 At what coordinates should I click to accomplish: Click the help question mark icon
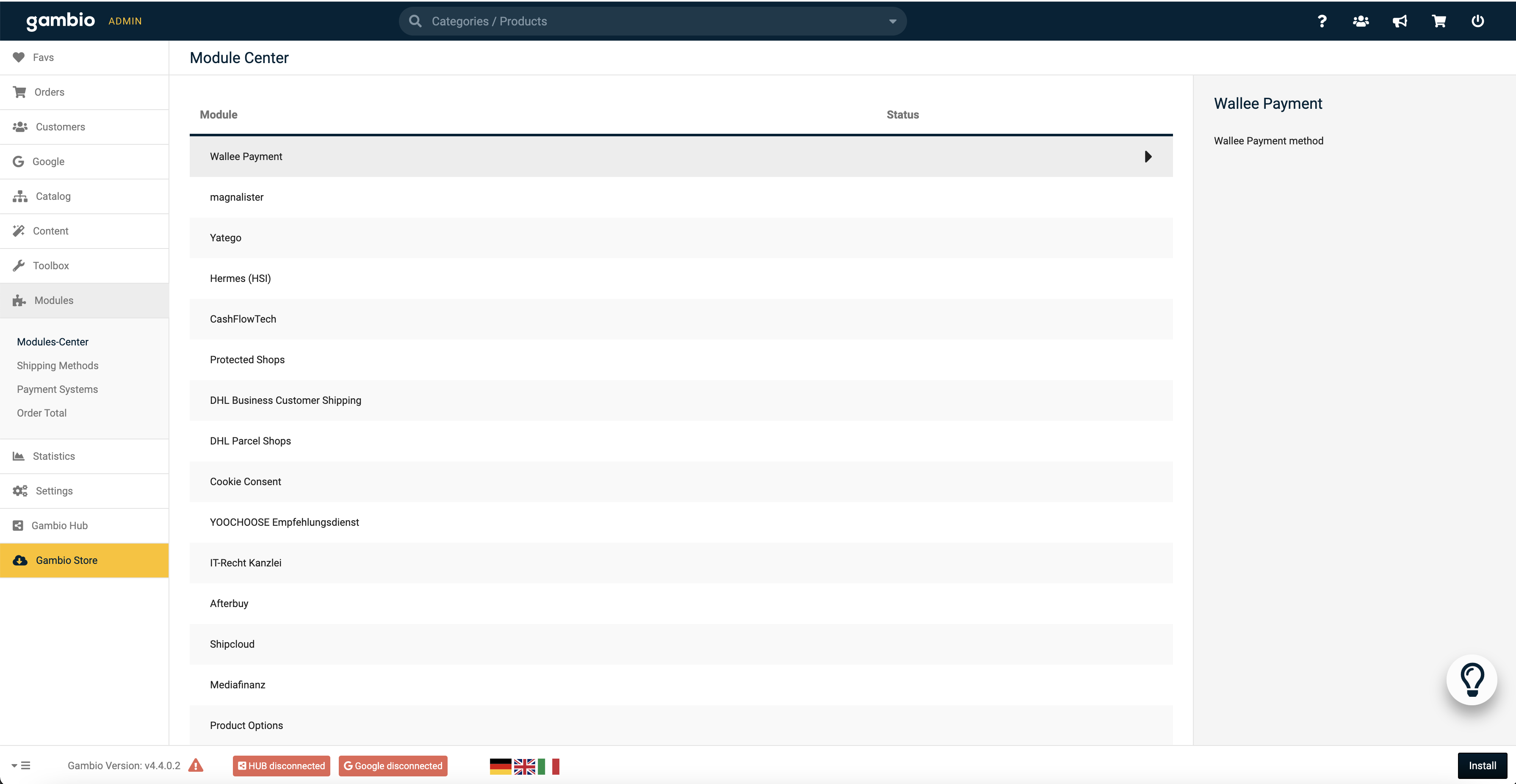(x=1322, y=21)
